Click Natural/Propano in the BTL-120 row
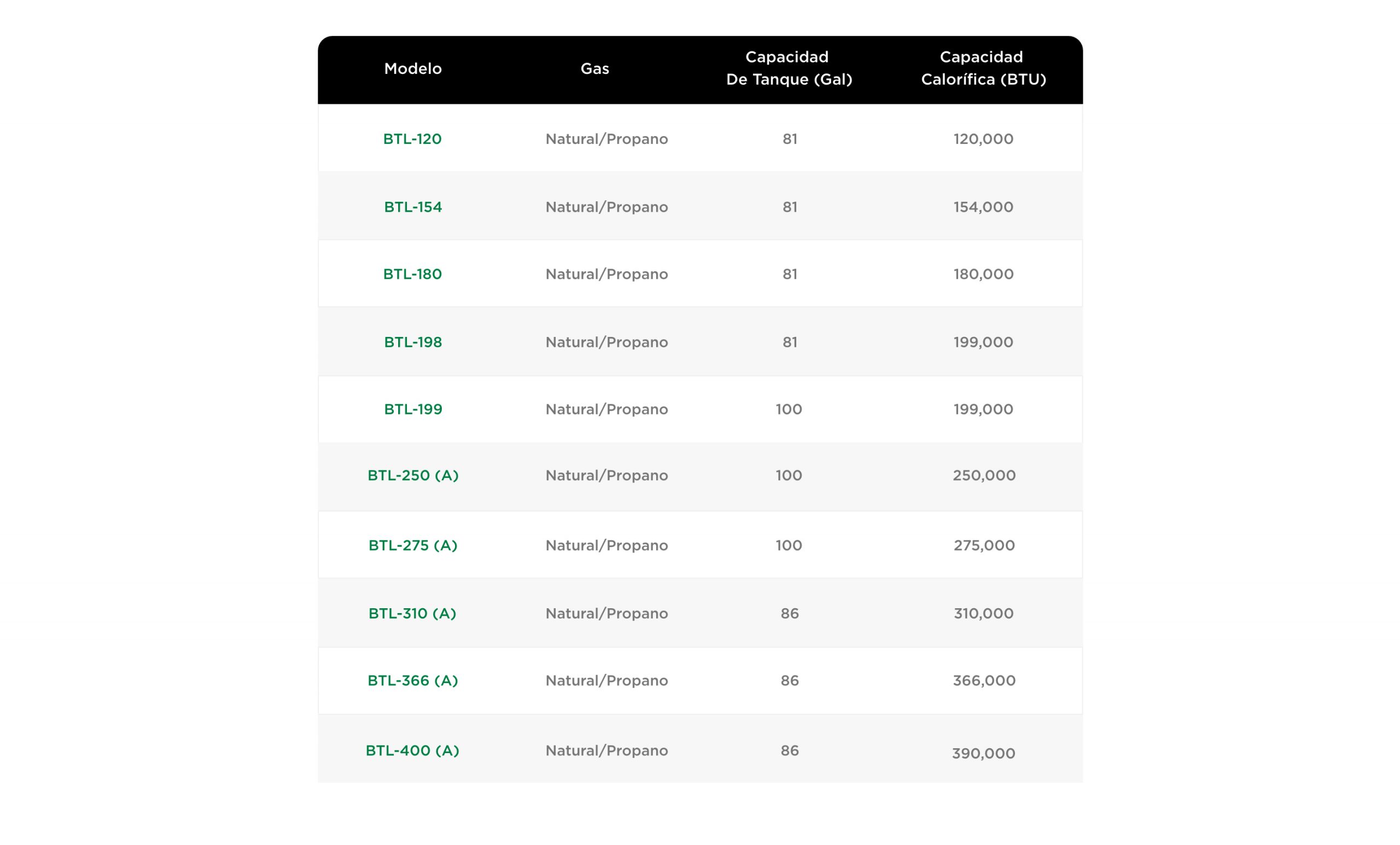Viewport: 1400px width, 845px height. click(606, 139)
